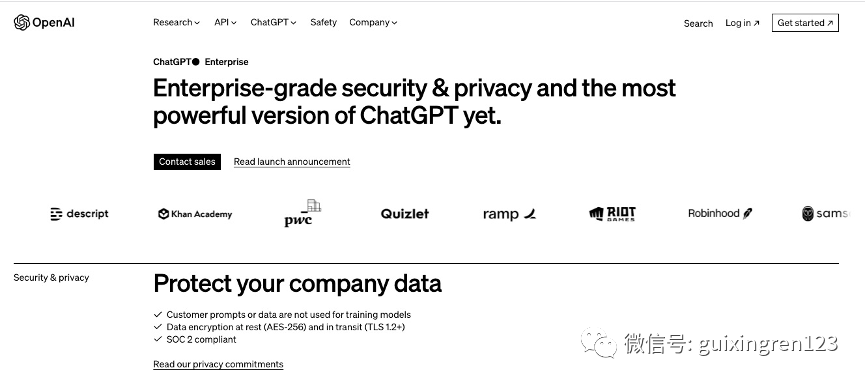Follow Read our privacy commitments link

218,364
